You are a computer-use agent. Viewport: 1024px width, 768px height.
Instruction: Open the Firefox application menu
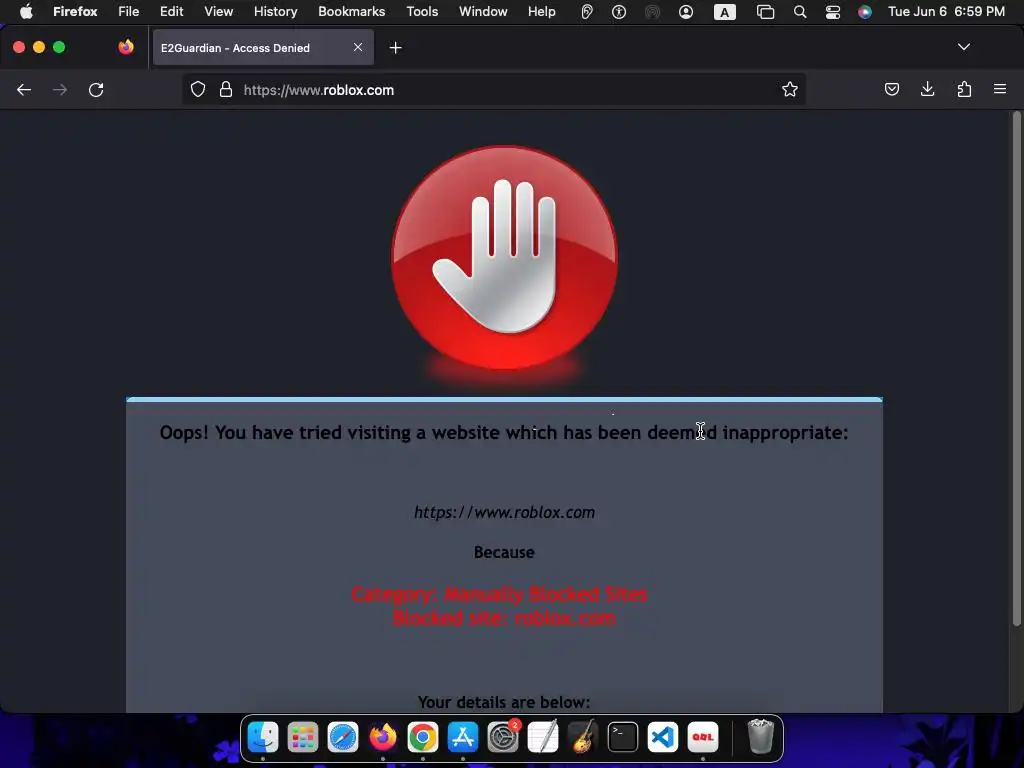click(x=75, y=11)
